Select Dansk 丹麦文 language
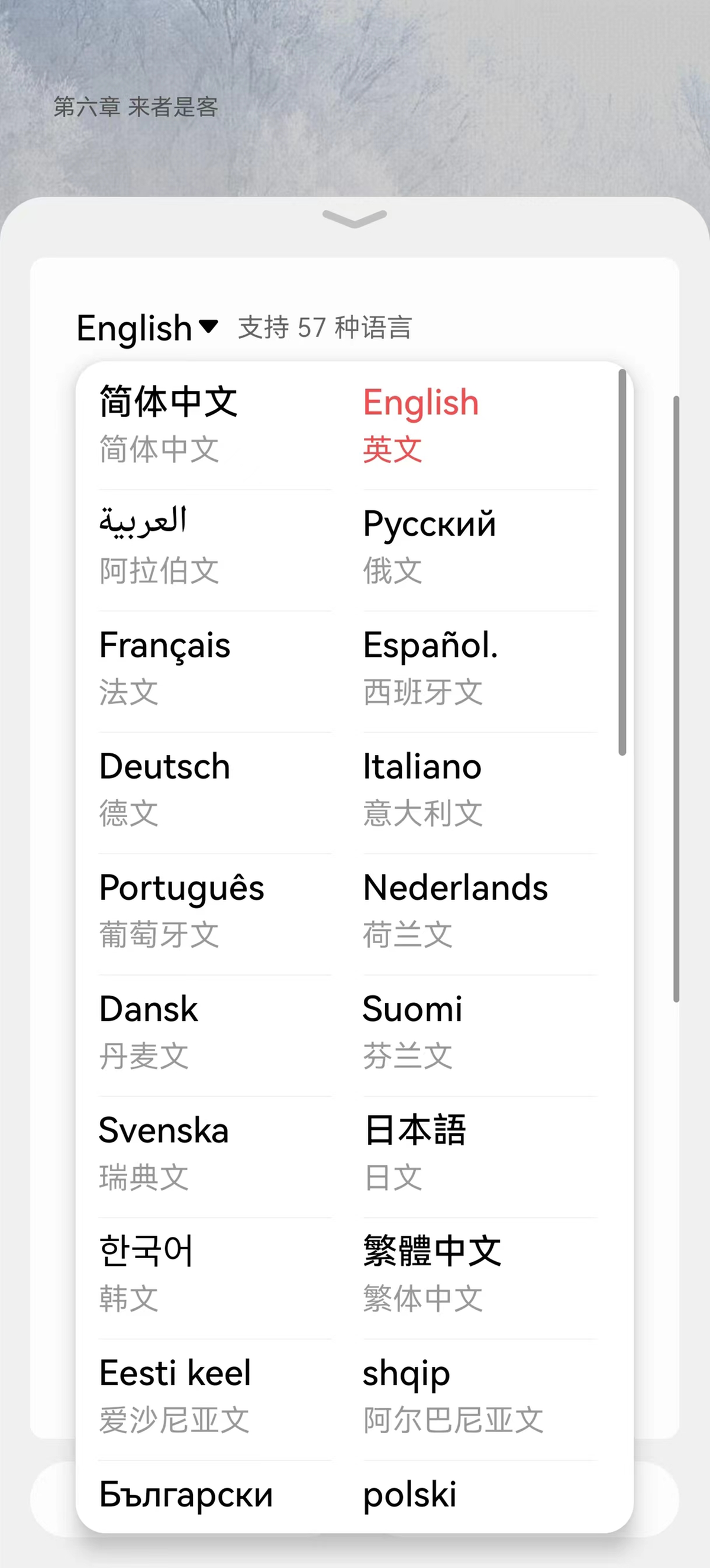The image size is (710, 1568). click(x=215, y=1032)
